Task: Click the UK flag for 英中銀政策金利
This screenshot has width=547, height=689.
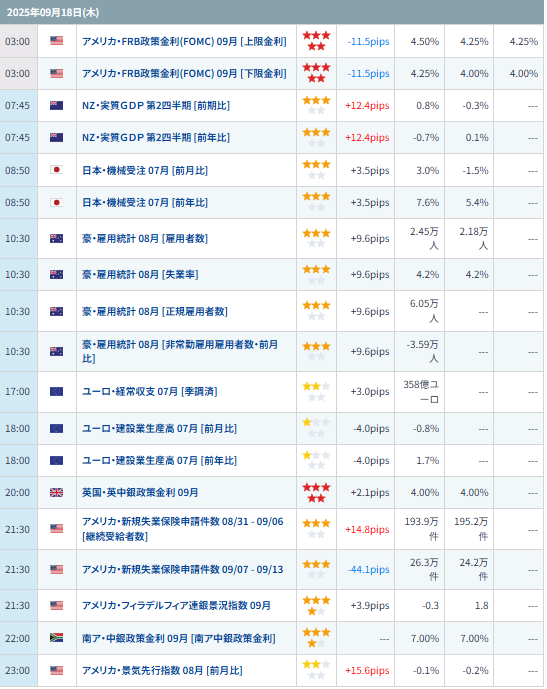Action: tap(56, 493)
